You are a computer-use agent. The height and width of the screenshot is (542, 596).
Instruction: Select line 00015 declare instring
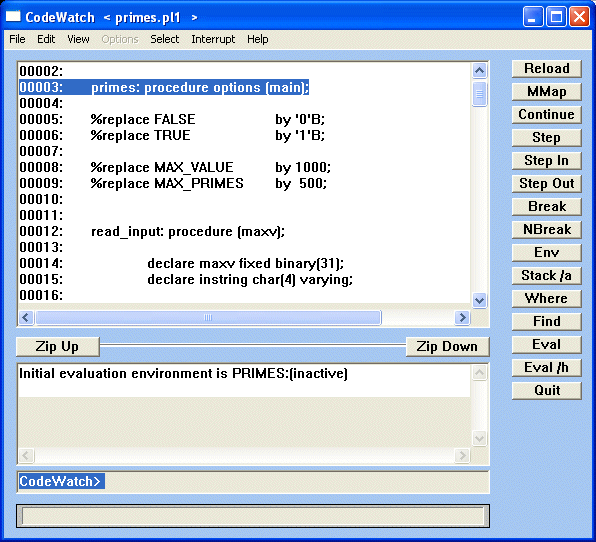tap(186, 279)
